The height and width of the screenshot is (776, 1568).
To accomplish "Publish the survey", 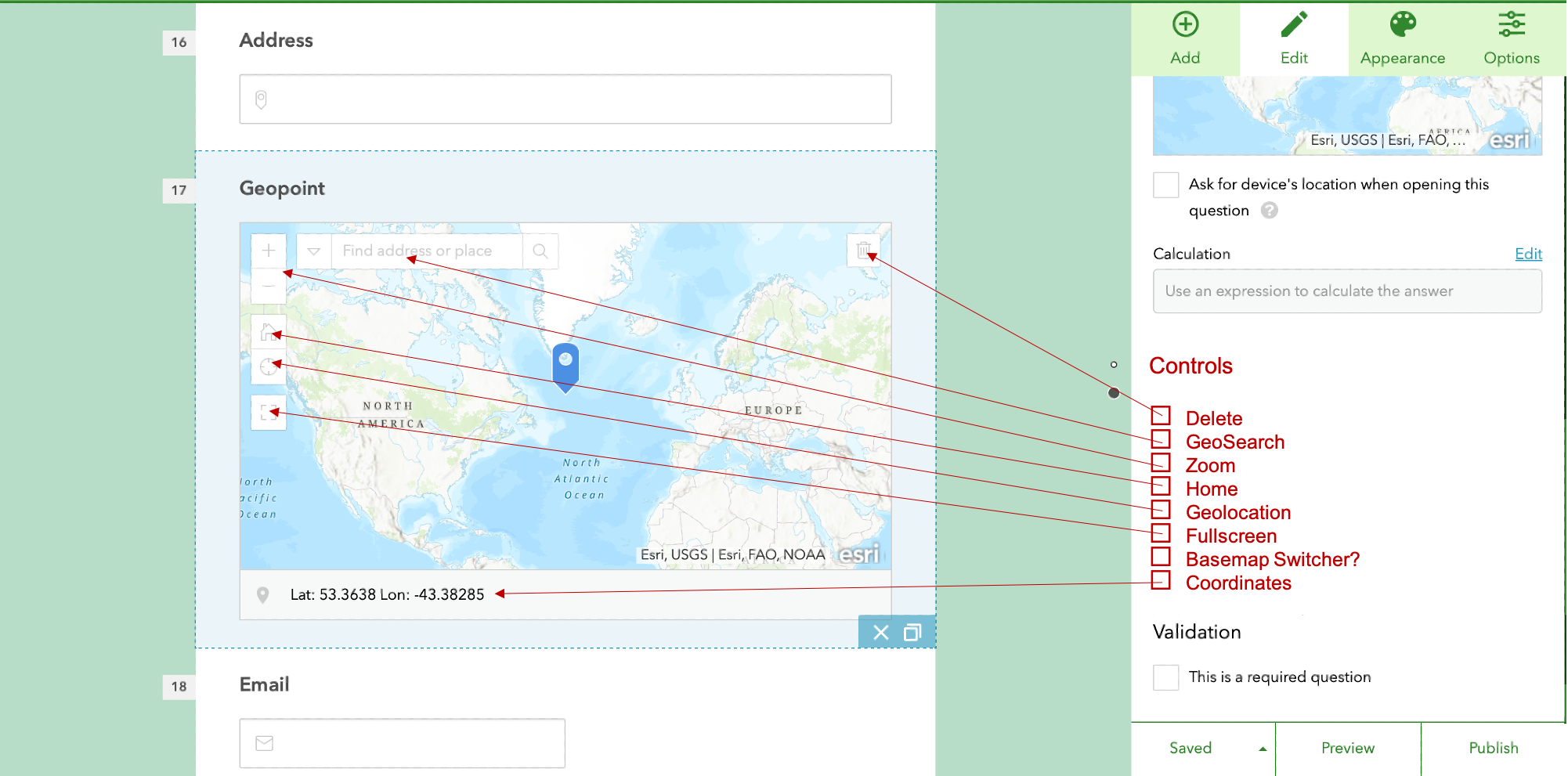I will 1493,748.
